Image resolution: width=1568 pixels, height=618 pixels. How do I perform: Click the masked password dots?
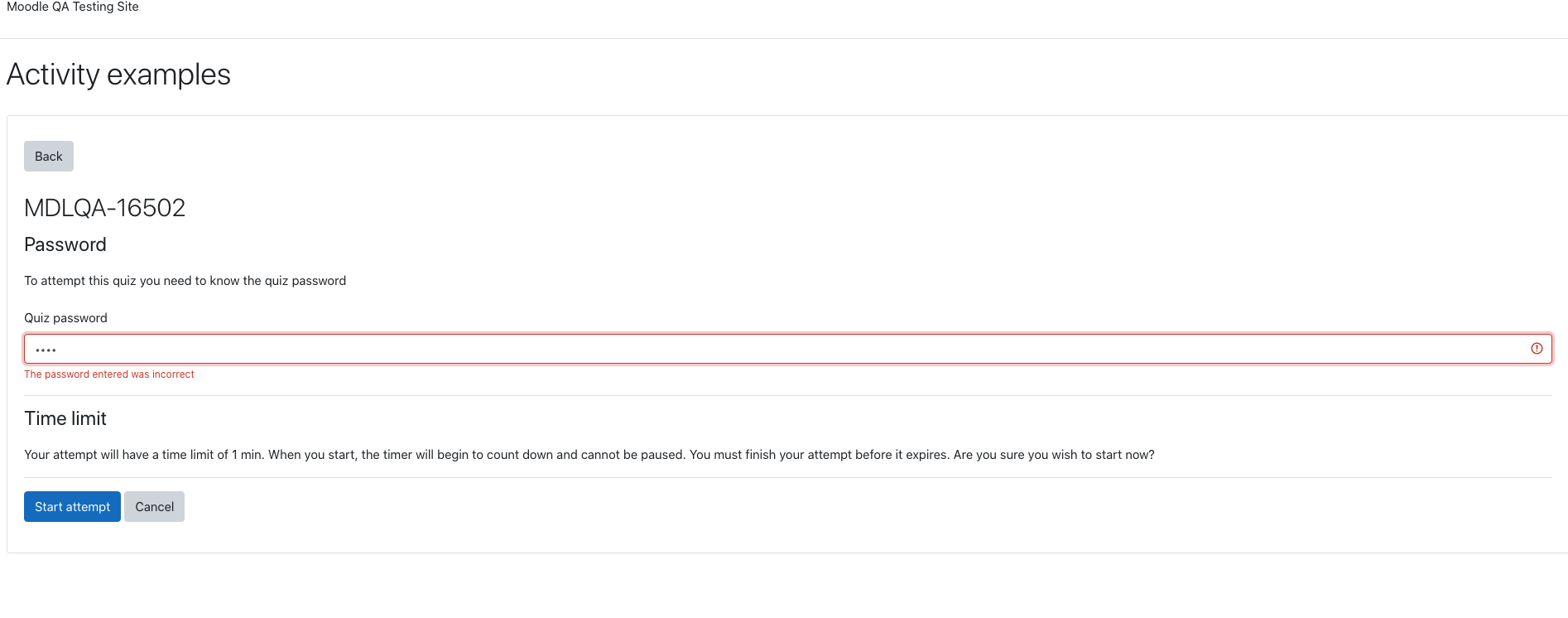pyautogui.click(x=46, y=350)
